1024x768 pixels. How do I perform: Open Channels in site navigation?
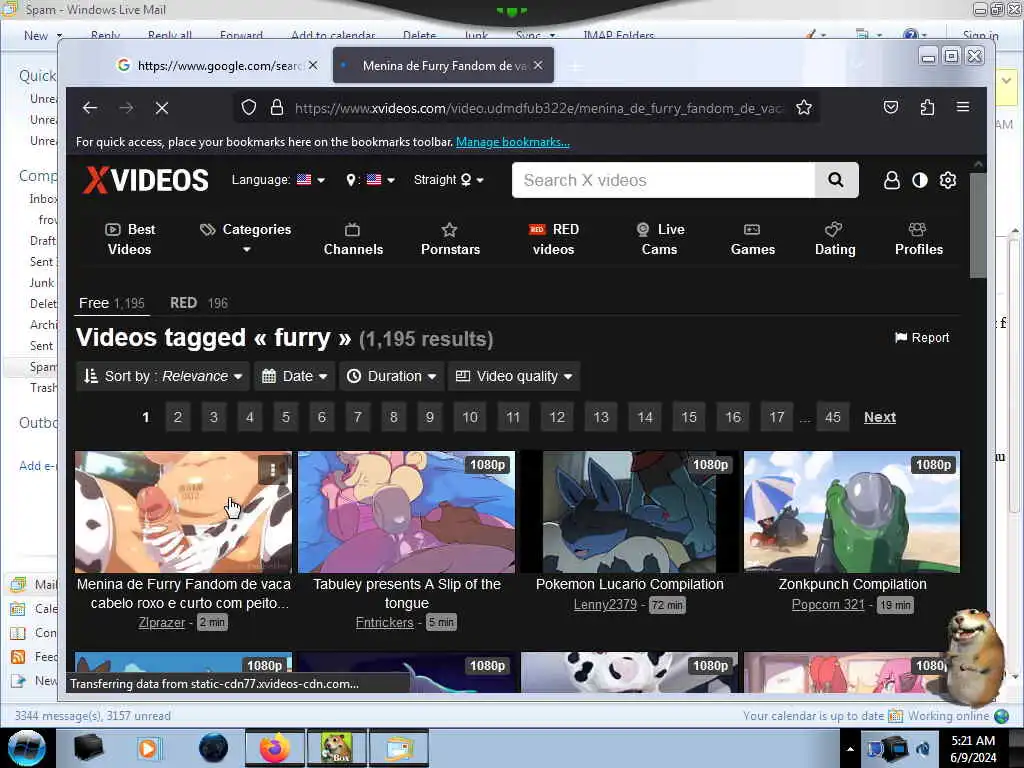353,239
